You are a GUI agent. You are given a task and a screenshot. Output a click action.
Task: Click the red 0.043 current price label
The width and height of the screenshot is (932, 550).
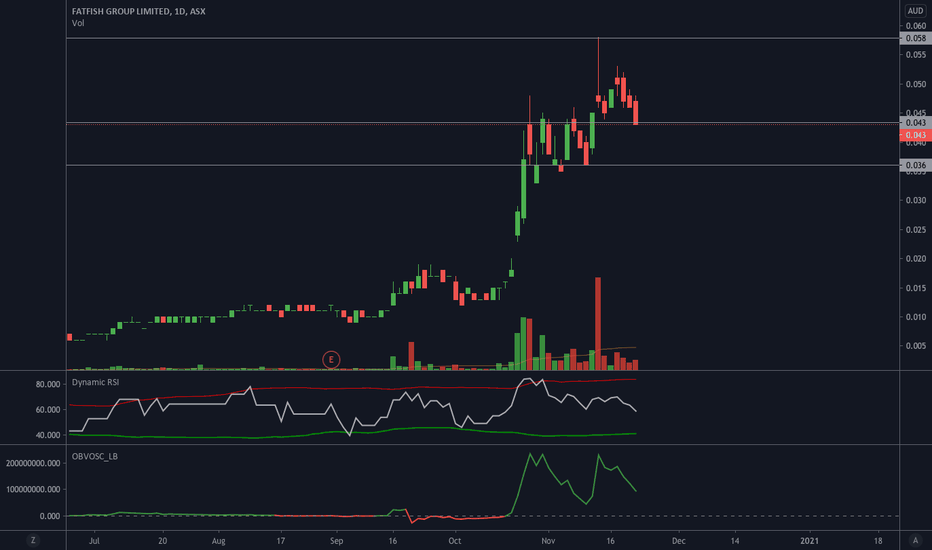coord(915,135)
